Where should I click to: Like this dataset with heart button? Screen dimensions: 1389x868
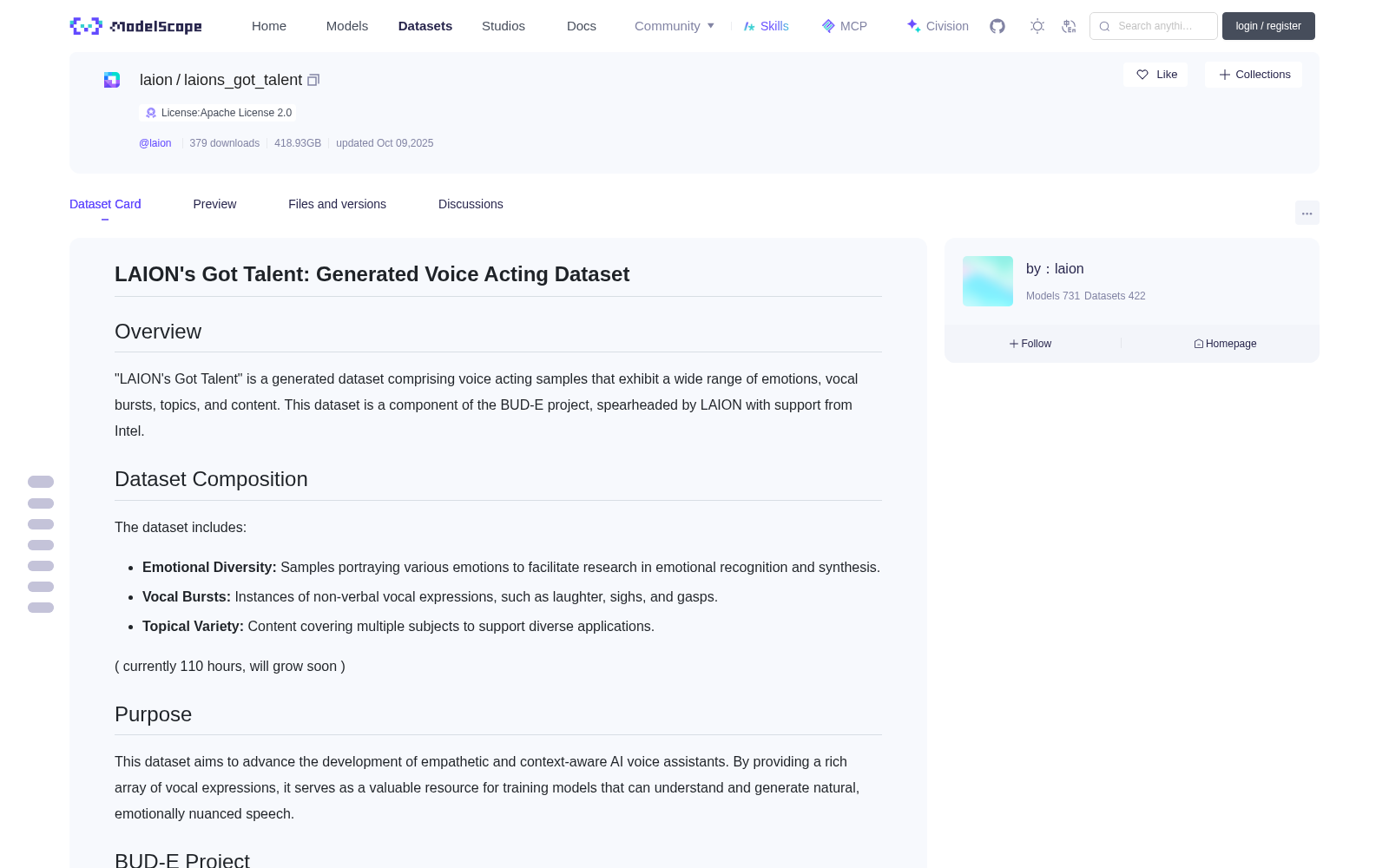tap(1155, 75)
